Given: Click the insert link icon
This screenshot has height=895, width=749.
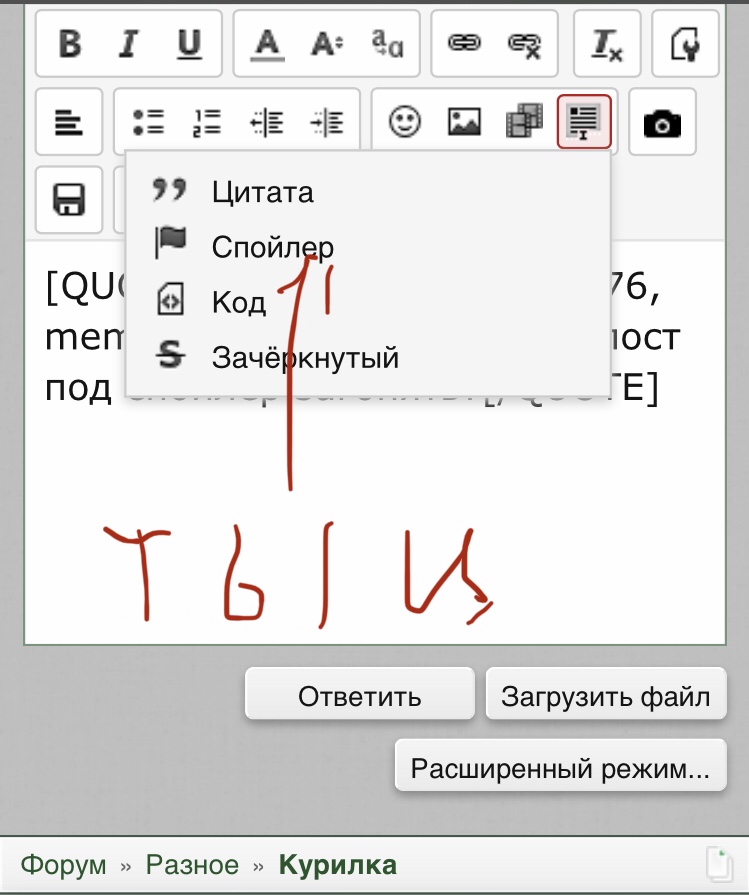Looking at the screenshot, I should click(x=463, y=44).
